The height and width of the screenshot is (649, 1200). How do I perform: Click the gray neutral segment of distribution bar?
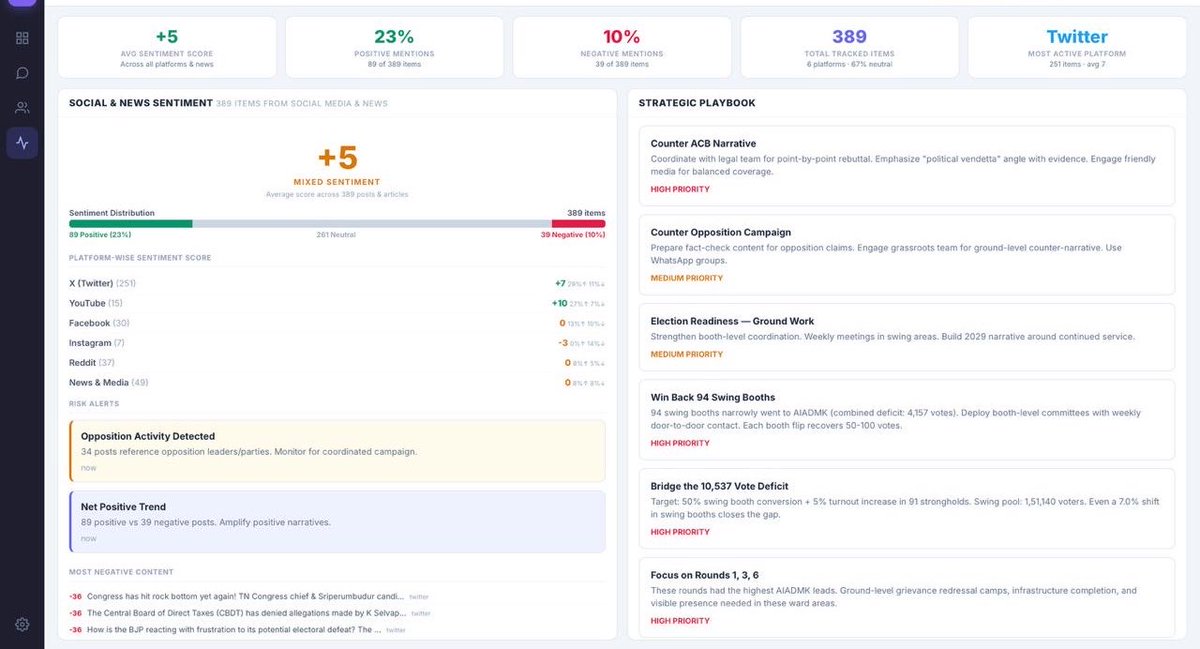pyautogui.click(x=372, y=224)
